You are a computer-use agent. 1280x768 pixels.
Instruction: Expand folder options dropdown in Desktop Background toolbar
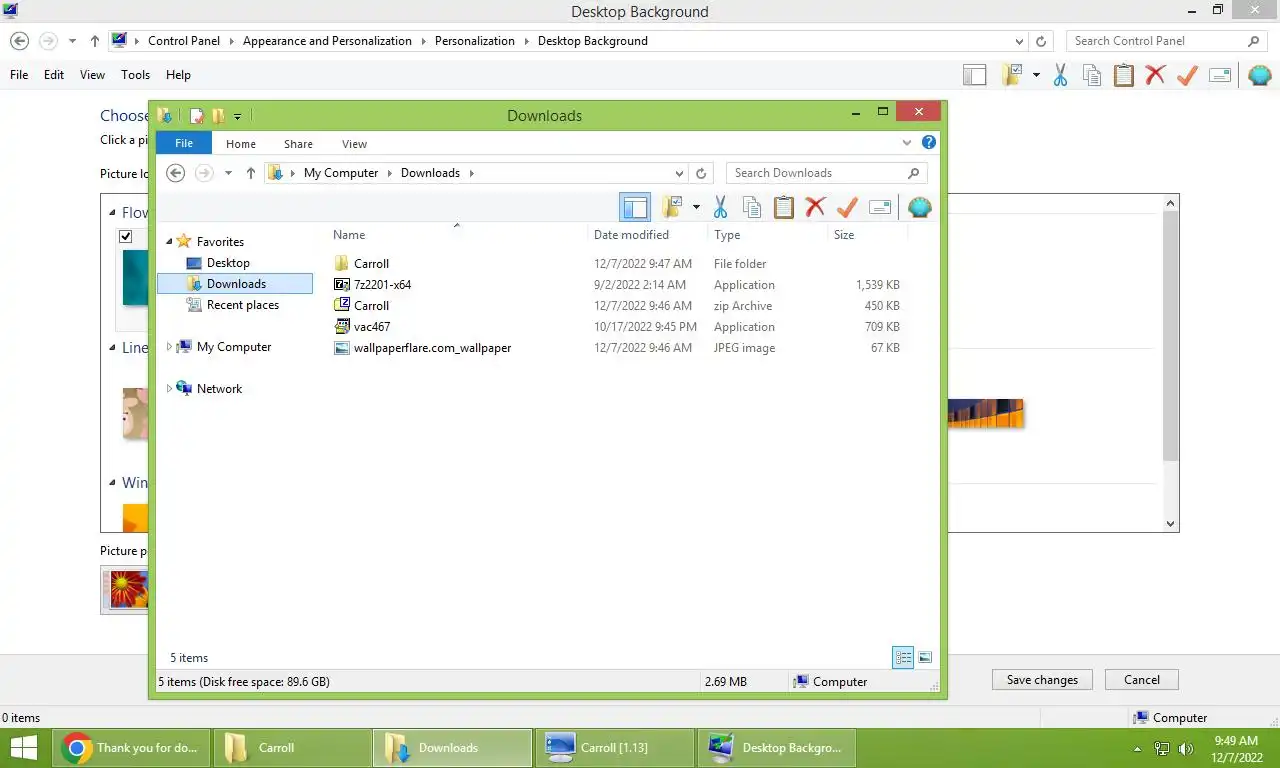[1036, 75]
